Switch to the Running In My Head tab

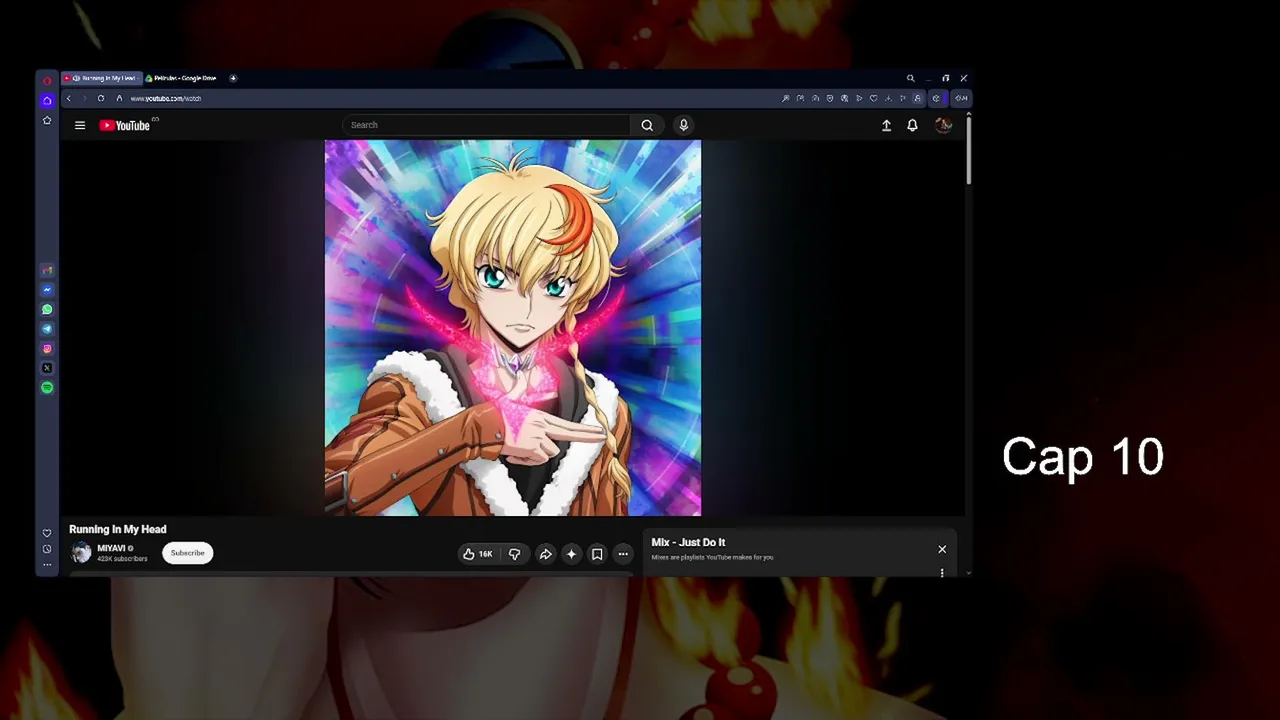point(101,78)
